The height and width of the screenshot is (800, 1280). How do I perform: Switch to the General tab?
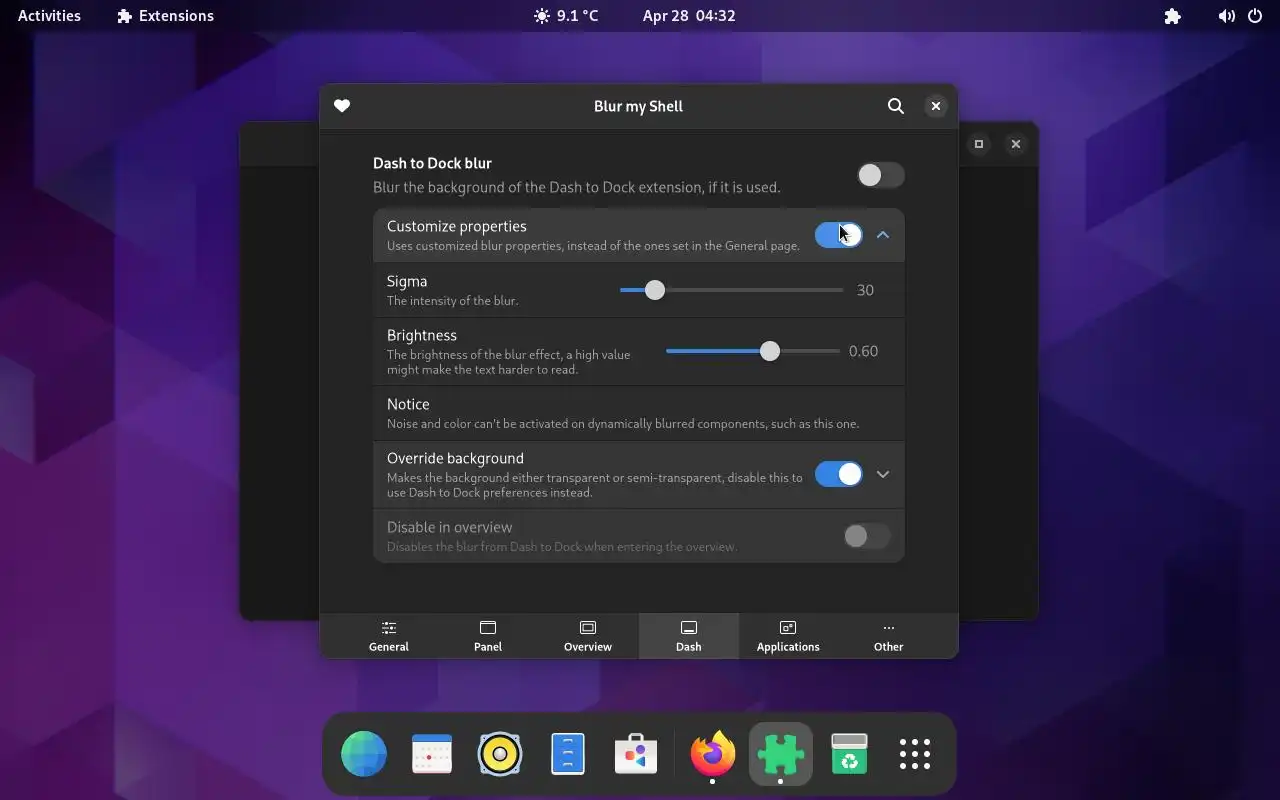click(x=389, y=636)
